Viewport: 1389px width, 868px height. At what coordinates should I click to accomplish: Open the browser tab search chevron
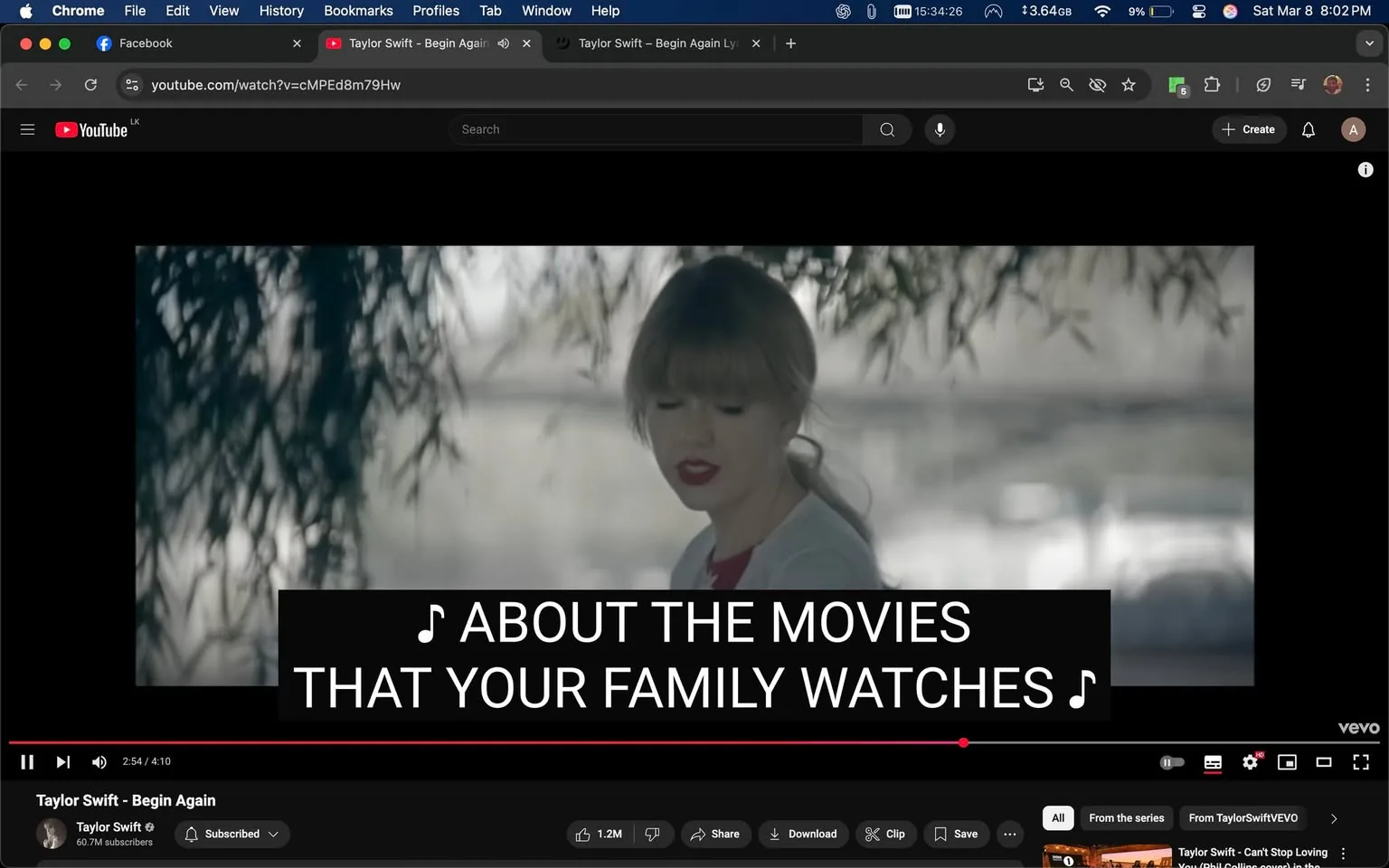[1371, 42]
